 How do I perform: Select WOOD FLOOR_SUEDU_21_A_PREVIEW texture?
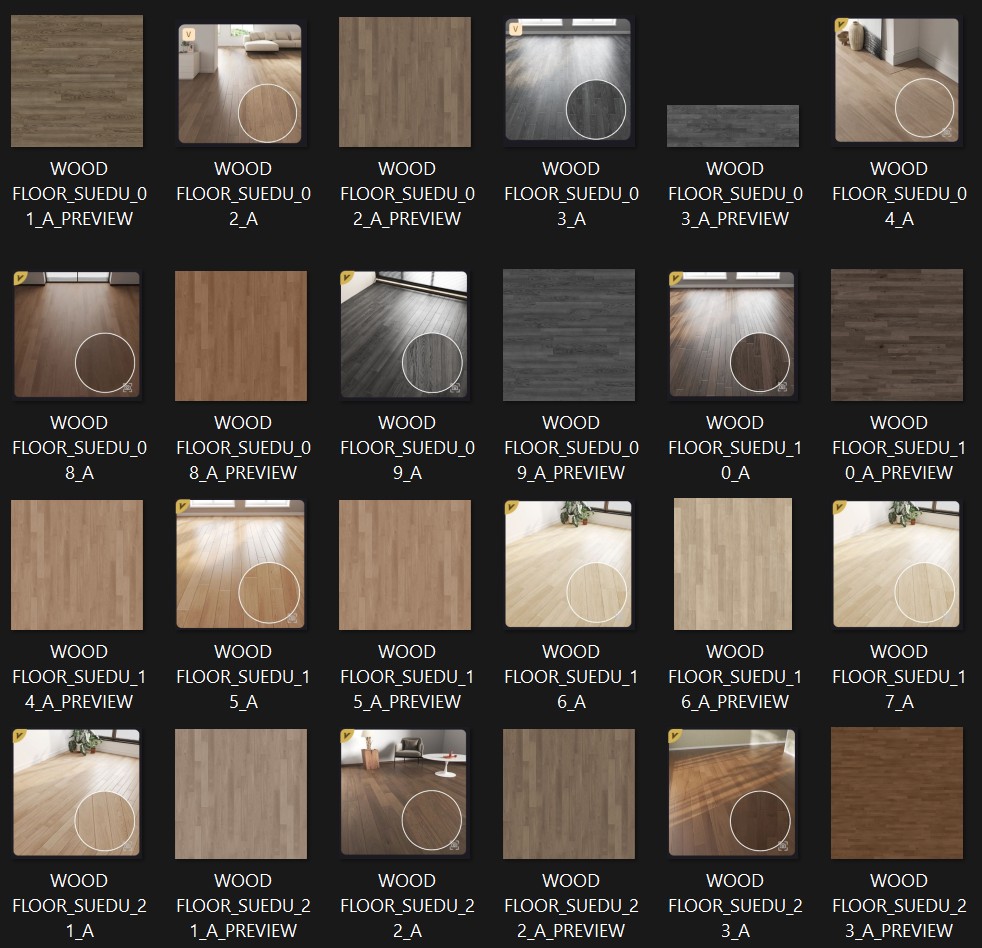click(241, 794)
